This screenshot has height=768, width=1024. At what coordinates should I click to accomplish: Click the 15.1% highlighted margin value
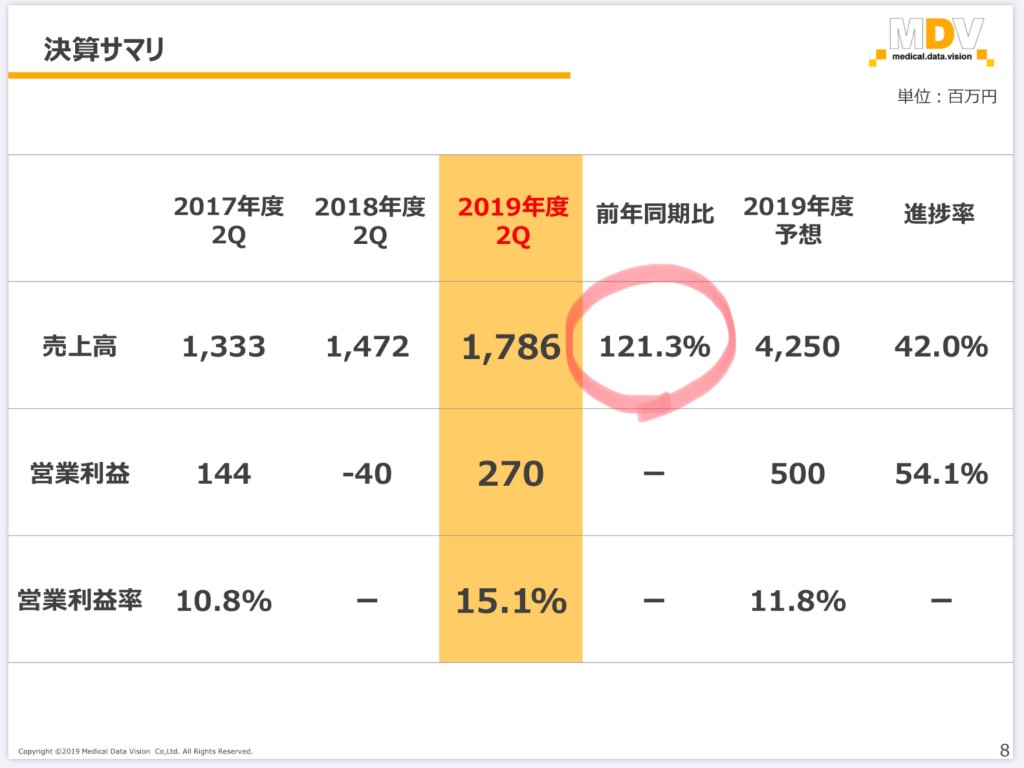point(511,601)
